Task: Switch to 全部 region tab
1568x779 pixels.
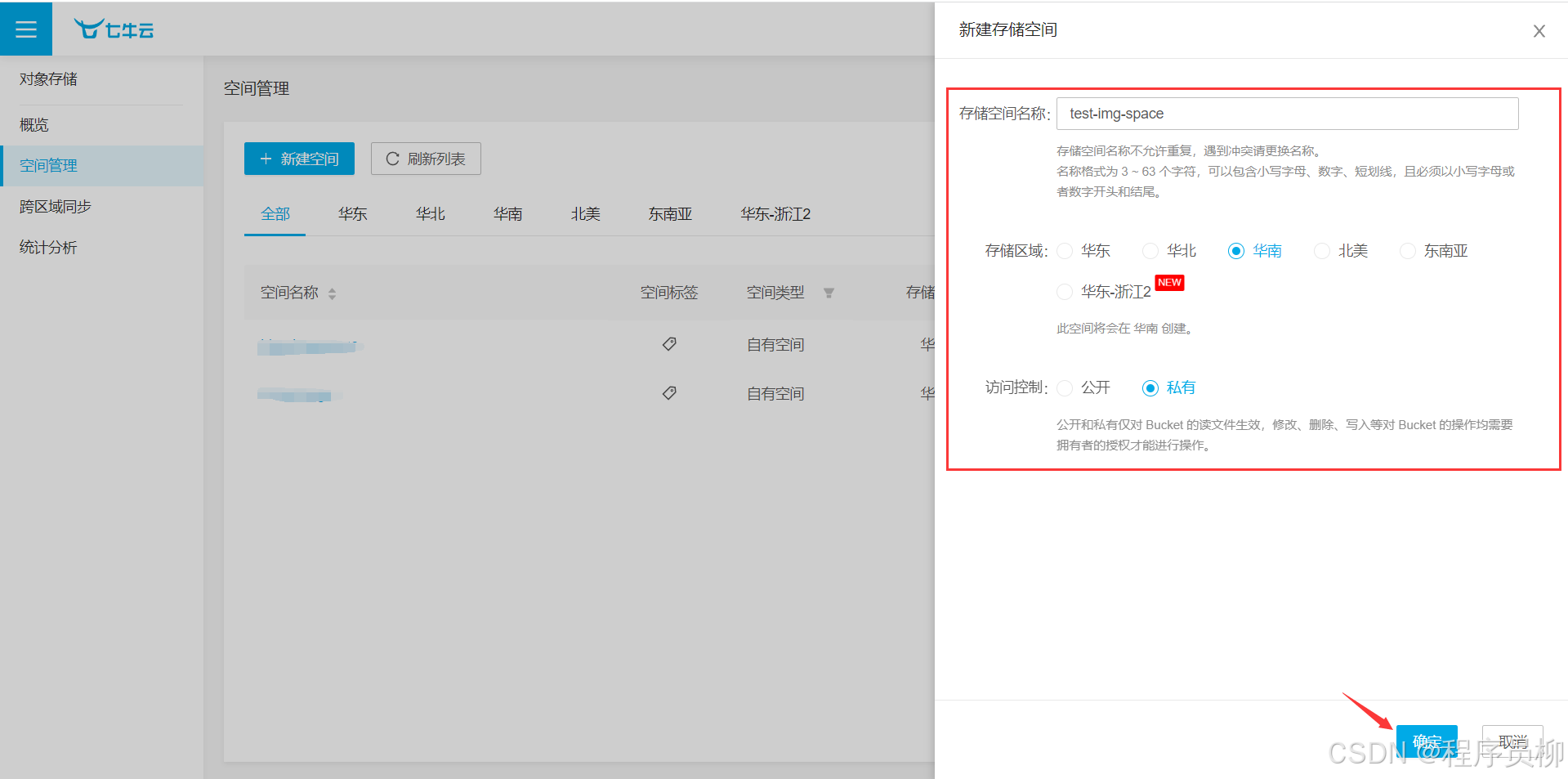Action: pos(275,214)
